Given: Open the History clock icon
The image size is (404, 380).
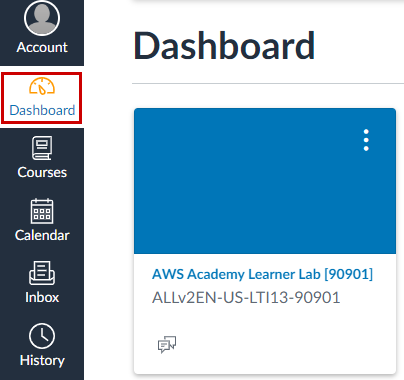Looking at the screenshot, I should 42,336.
